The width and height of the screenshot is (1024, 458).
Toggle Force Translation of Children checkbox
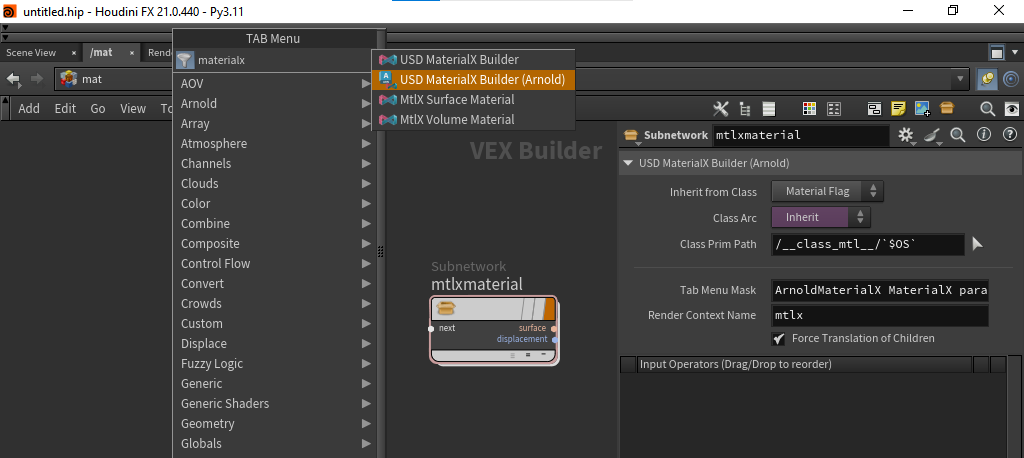click(x=778, y=338)
